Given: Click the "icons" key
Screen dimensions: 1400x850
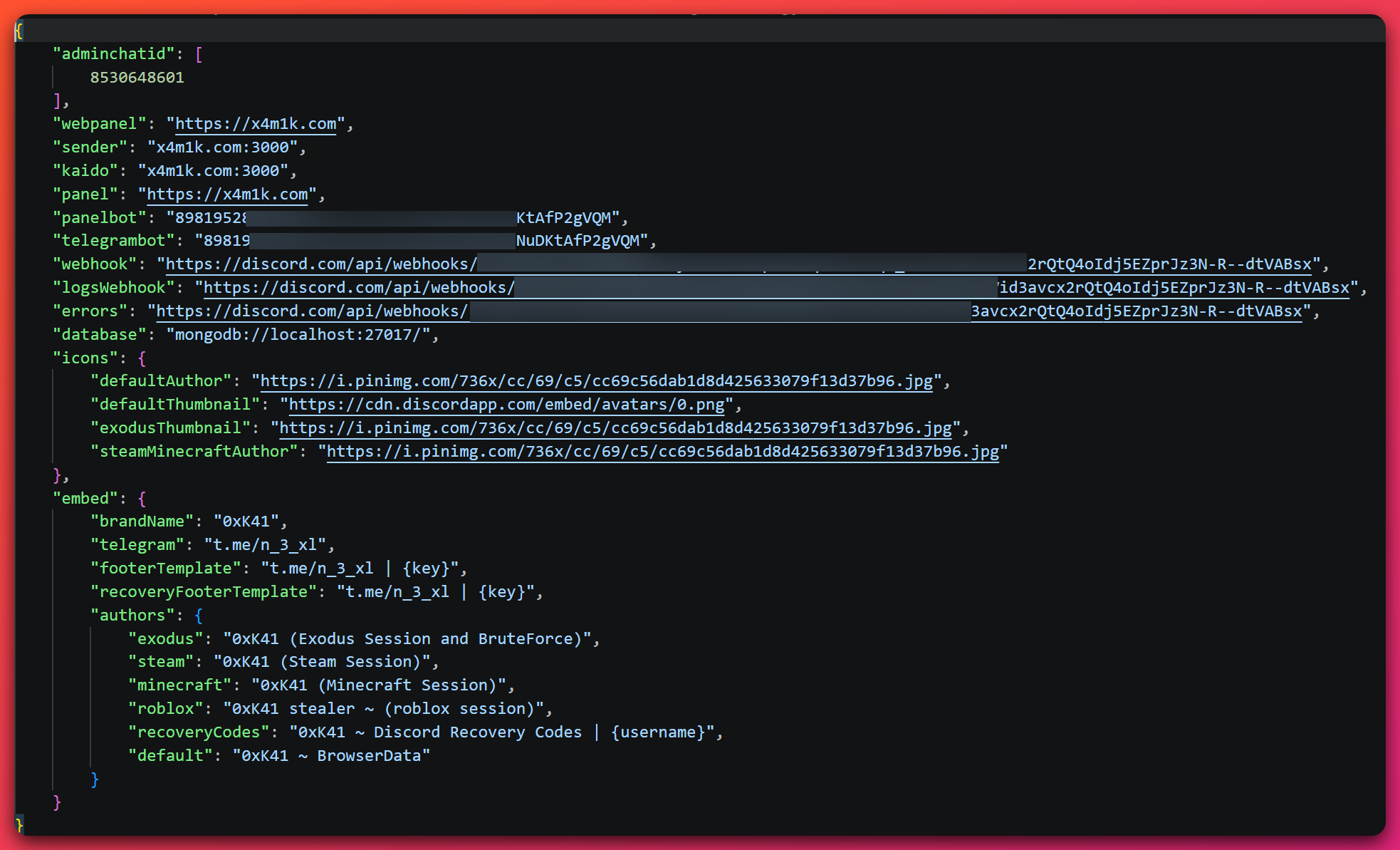Looking at the screenshot, I should 85,358.
